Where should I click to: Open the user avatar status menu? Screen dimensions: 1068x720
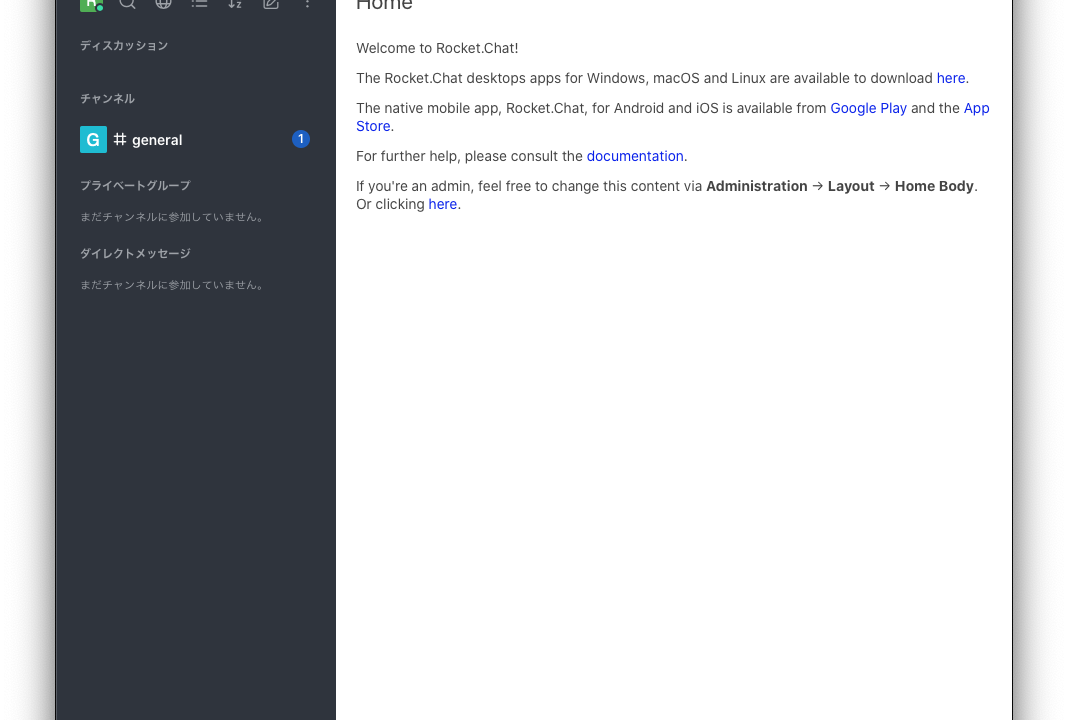coord(91,4)
